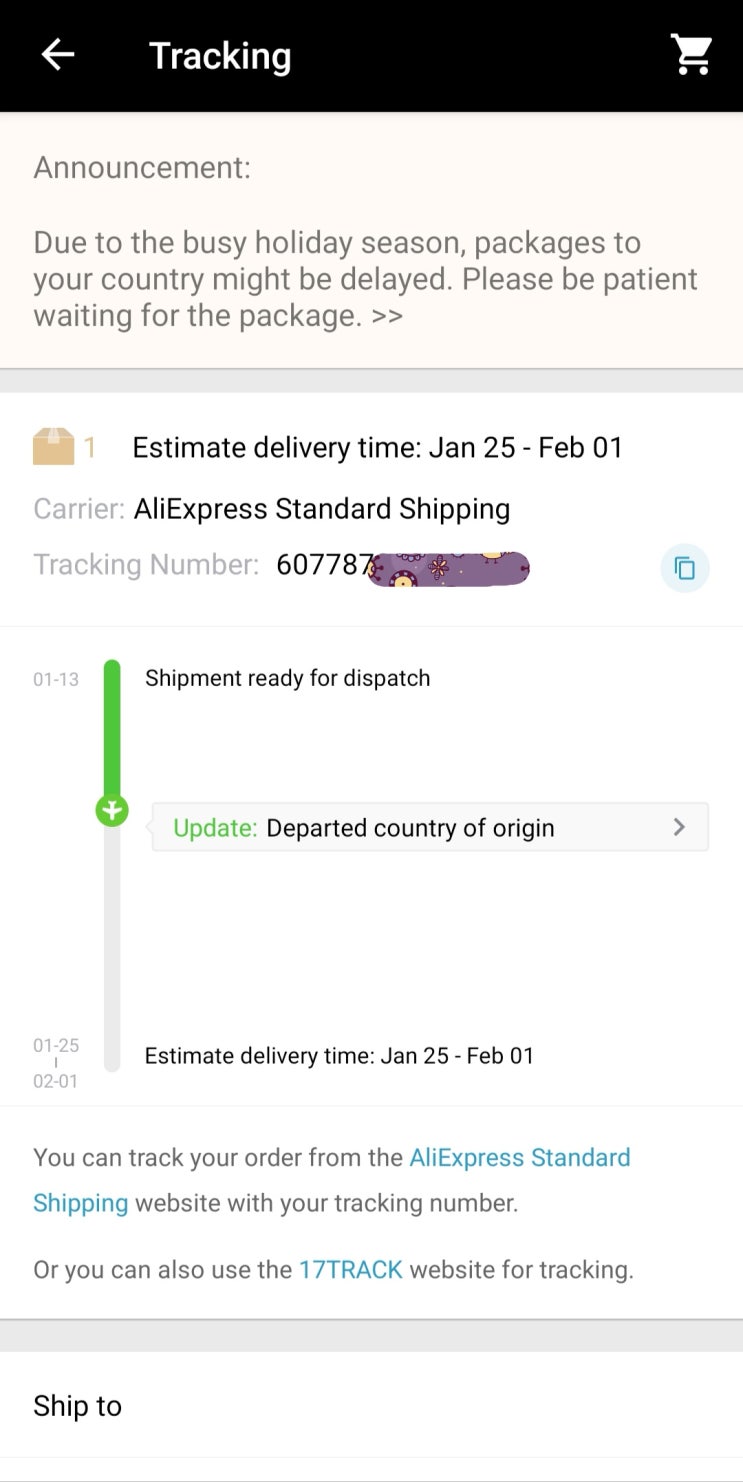Viewport: 743px width, 1482px height.
Task: Tap the 01-13 date label
Action: click(56, 679)
